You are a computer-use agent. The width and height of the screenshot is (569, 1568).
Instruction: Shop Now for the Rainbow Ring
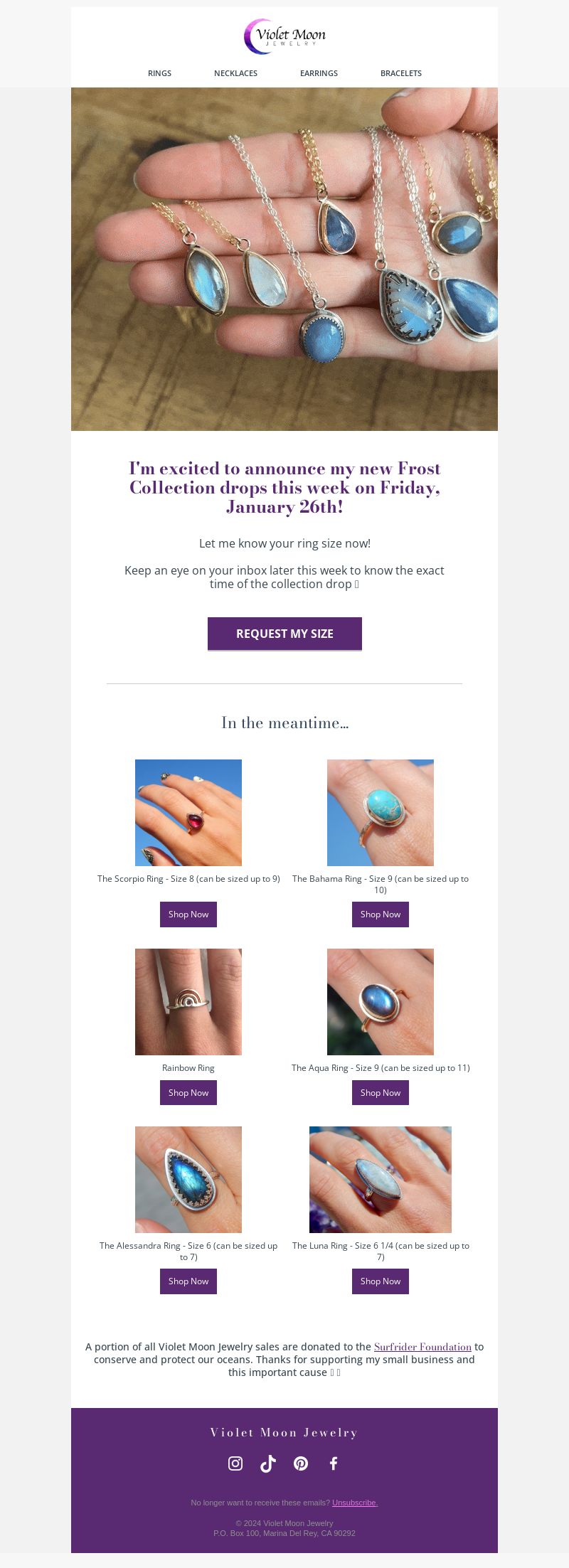pyautogui.click(x=188, y=1092)
